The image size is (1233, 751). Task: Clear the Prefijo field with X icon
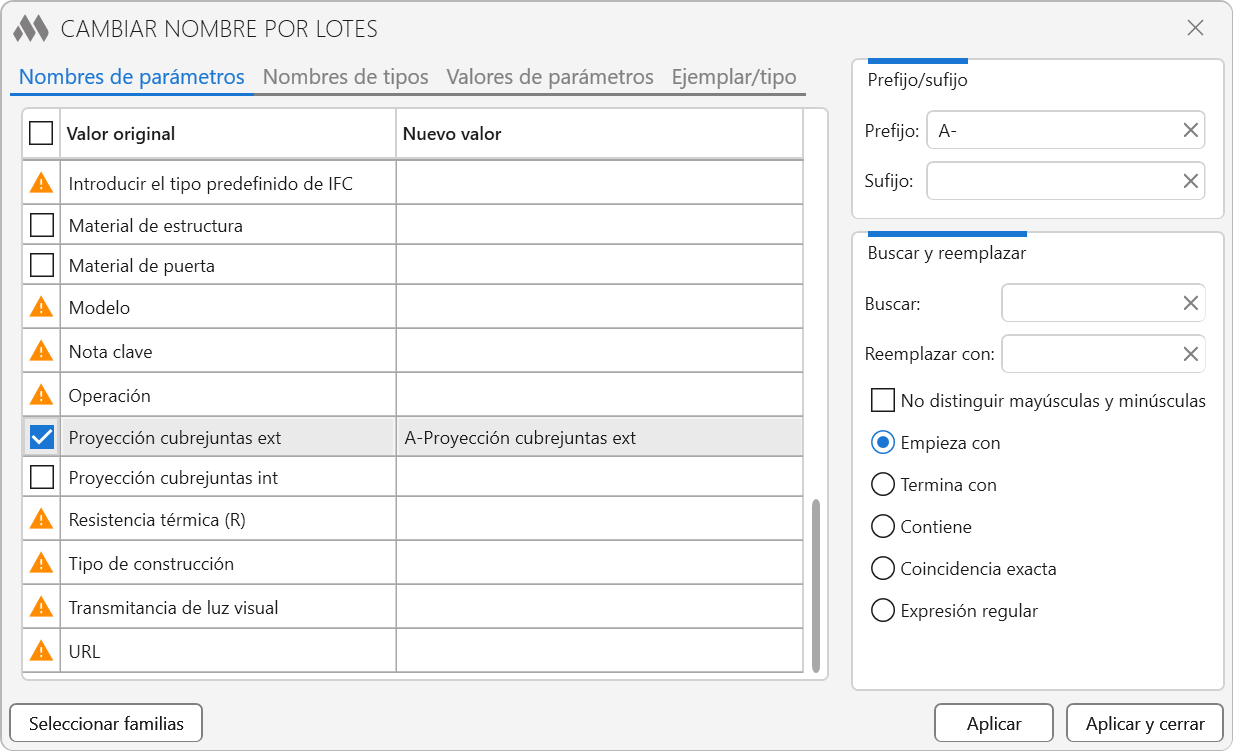point(1190,130)
